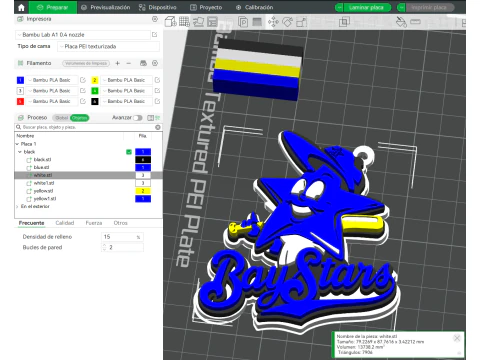Open the Otros settings tab
This screenshot has height=360, width=480.
click(120, 223)
